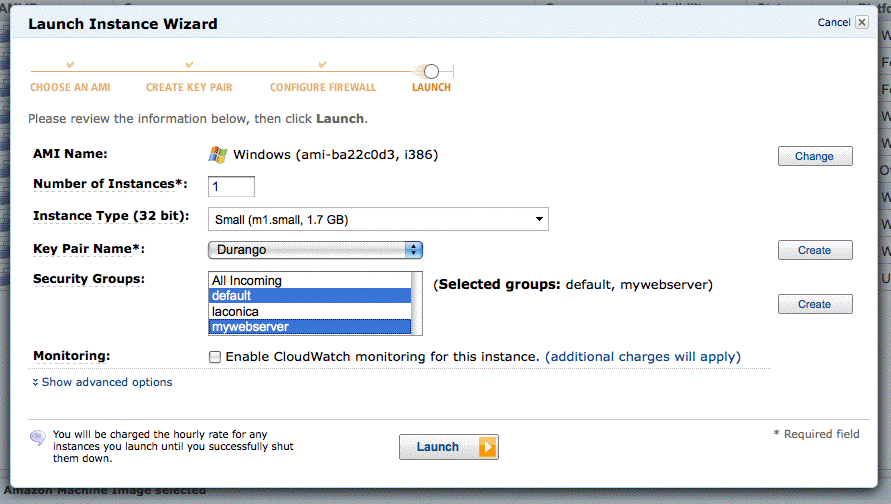Click the speech bubble info icon
Screen dimensions: 891x504
[38, 438]
